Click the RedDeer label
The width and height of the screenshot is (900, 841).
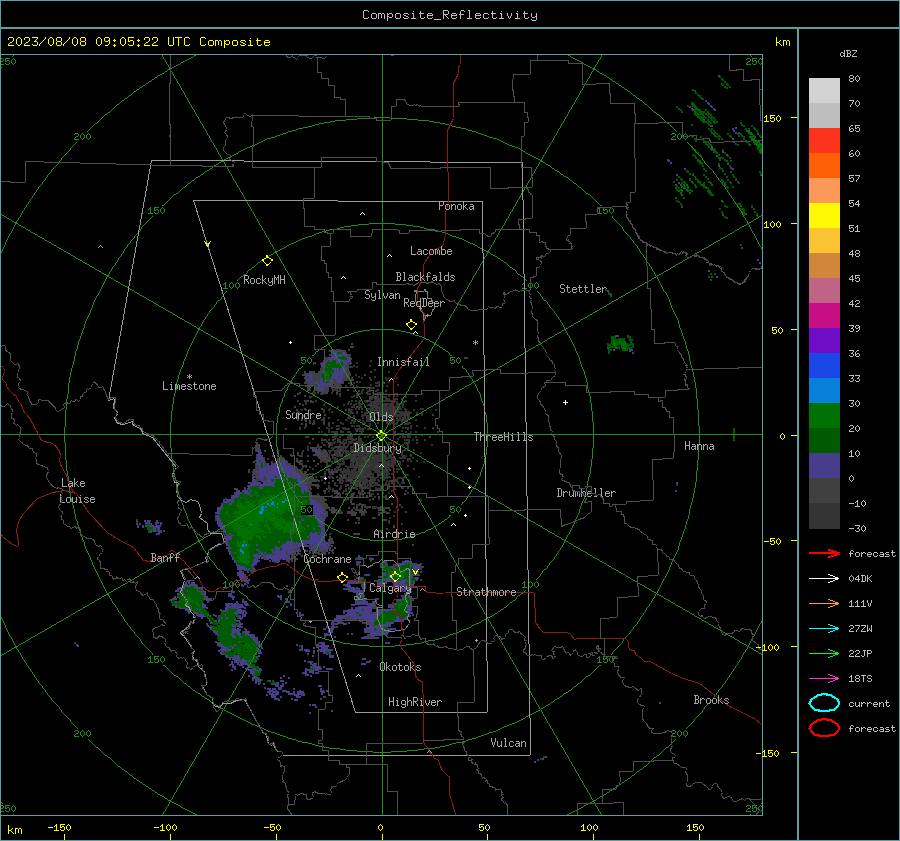pos(424,303)
